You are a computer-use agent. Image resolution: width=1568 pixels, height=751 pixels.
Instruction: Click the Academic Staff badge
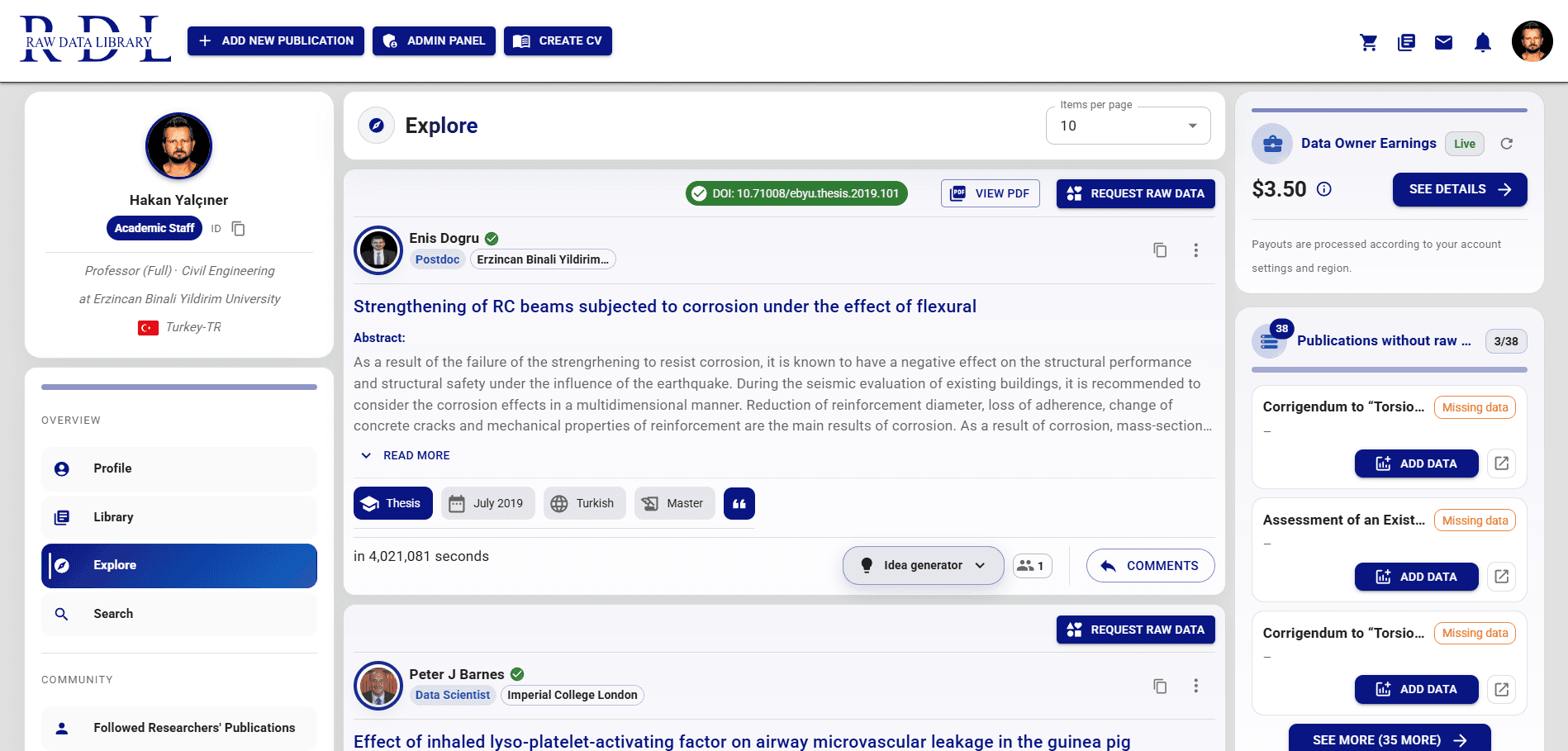[154, 228]
